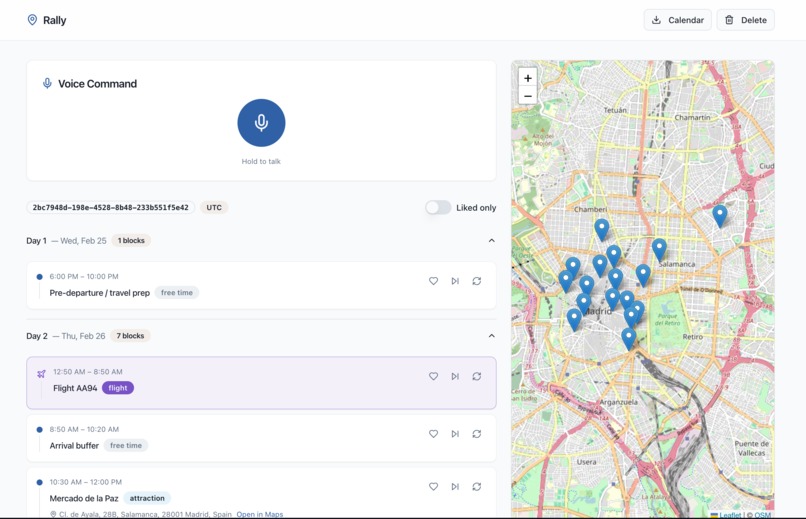Skip the Pre-departure / travel prep block
The image size is (806, 519).
pos(455,281)
